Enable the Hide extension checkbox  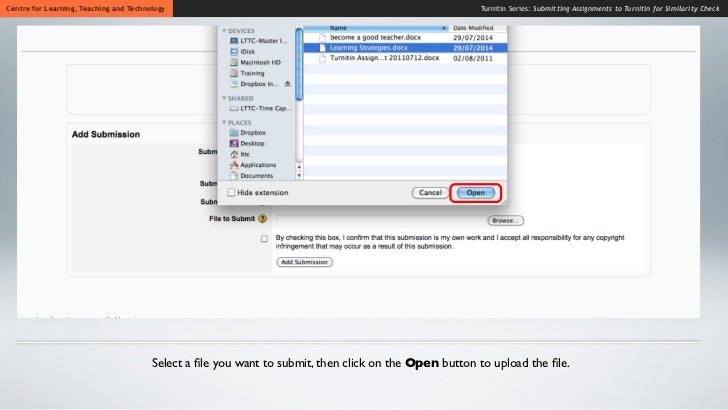[231, 192]
